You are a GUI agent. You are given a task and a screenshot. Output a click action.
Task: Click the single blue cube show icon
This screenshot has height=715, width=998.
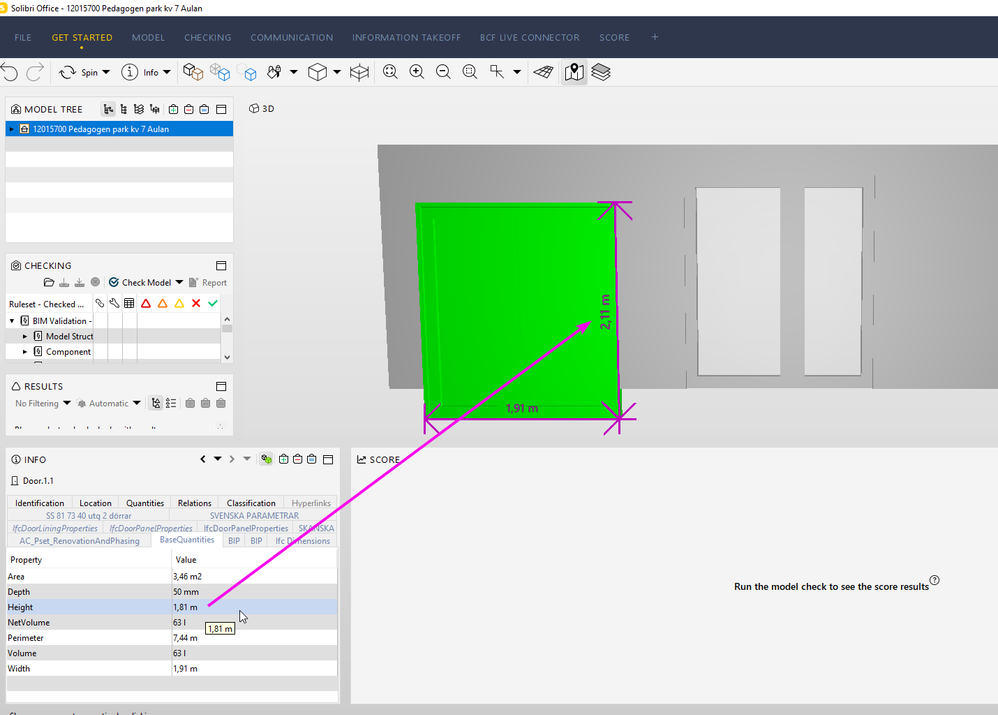[247, 72]
